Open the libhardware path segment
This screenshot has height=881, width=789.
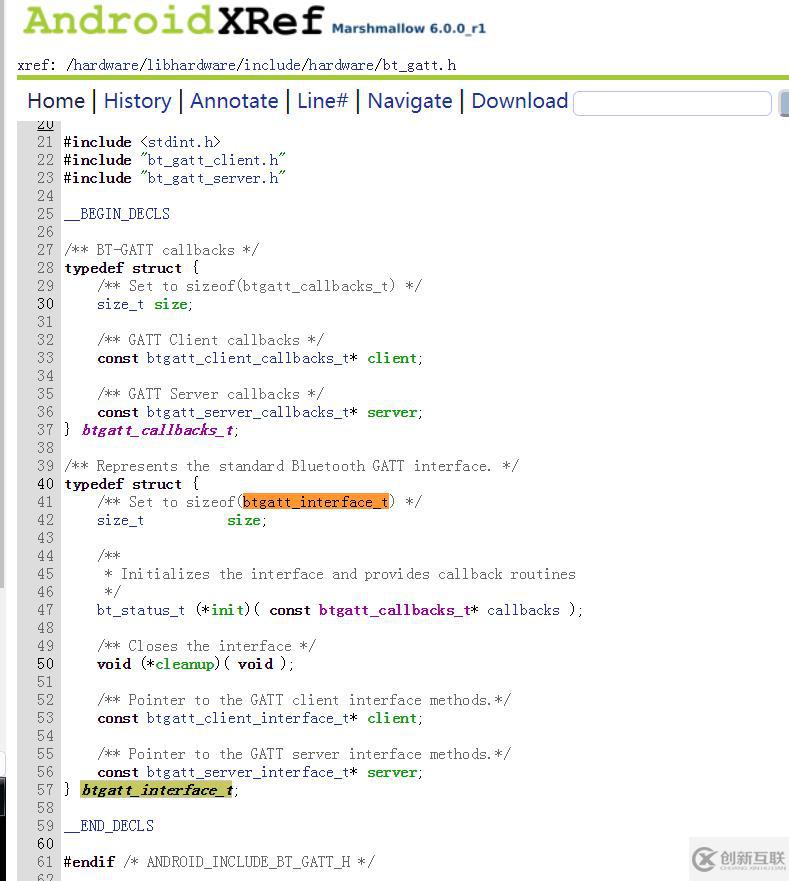[x=194, y=65]
